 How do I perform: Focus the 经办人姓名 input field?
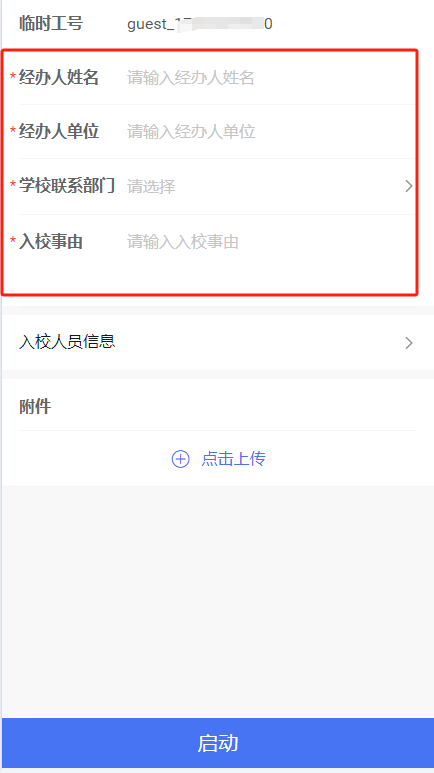(x=270, y=77)
